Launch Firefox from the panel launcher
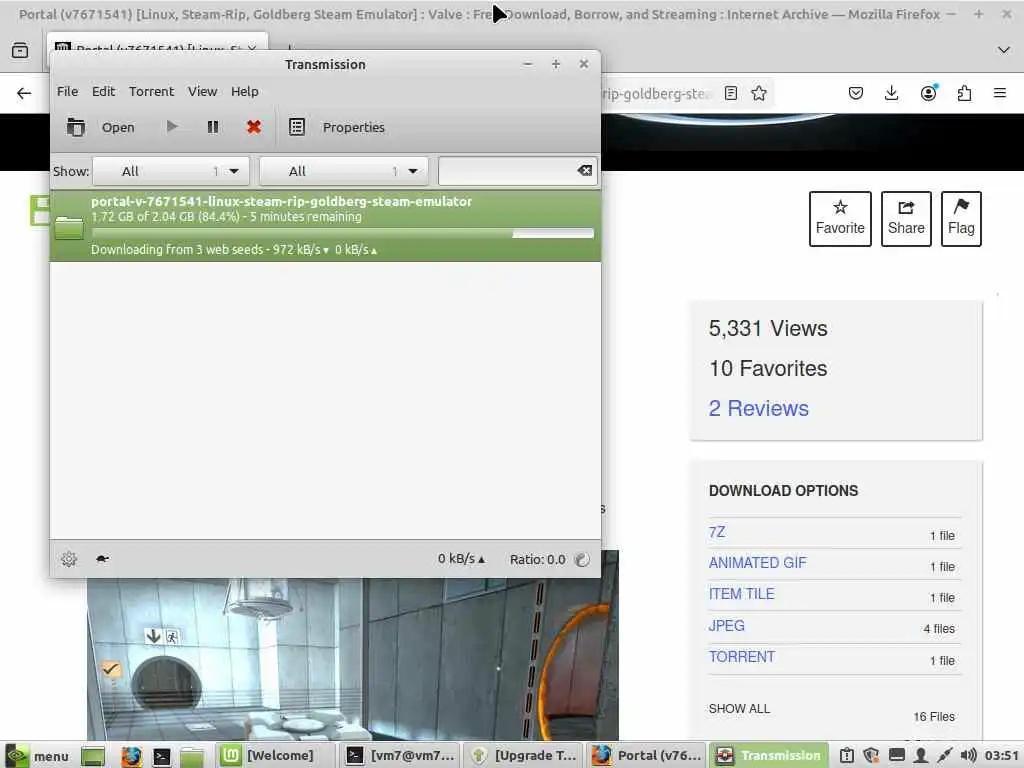The image size is (1024, 768). click(131, 756)
